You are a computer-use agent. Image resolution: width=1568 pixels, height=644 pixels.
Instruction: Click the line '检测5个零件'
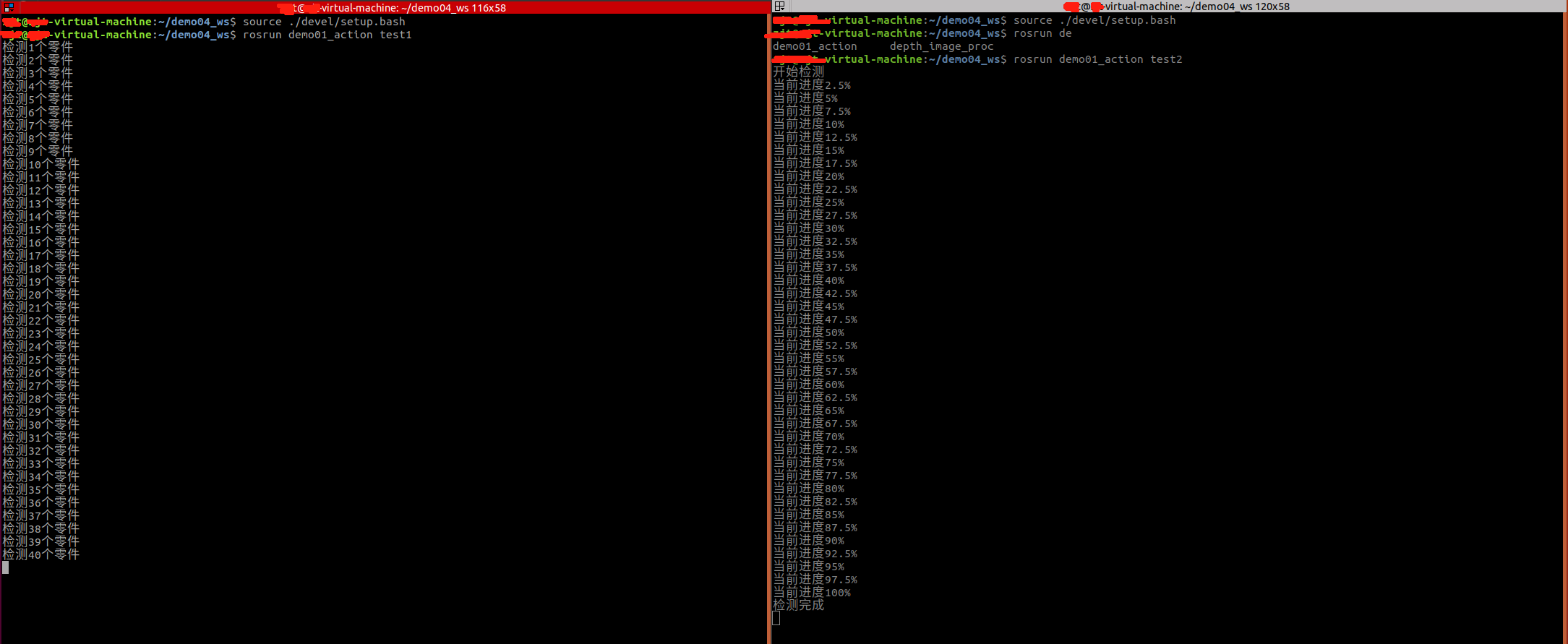38,99
